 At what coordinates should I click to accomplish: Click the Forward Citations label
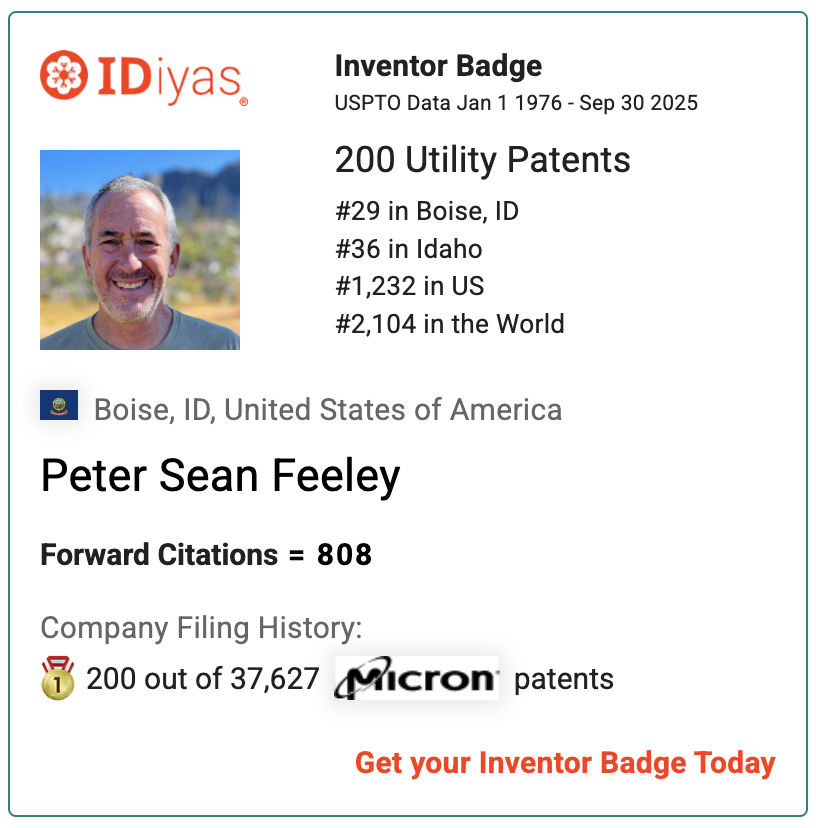pos(159,555)
